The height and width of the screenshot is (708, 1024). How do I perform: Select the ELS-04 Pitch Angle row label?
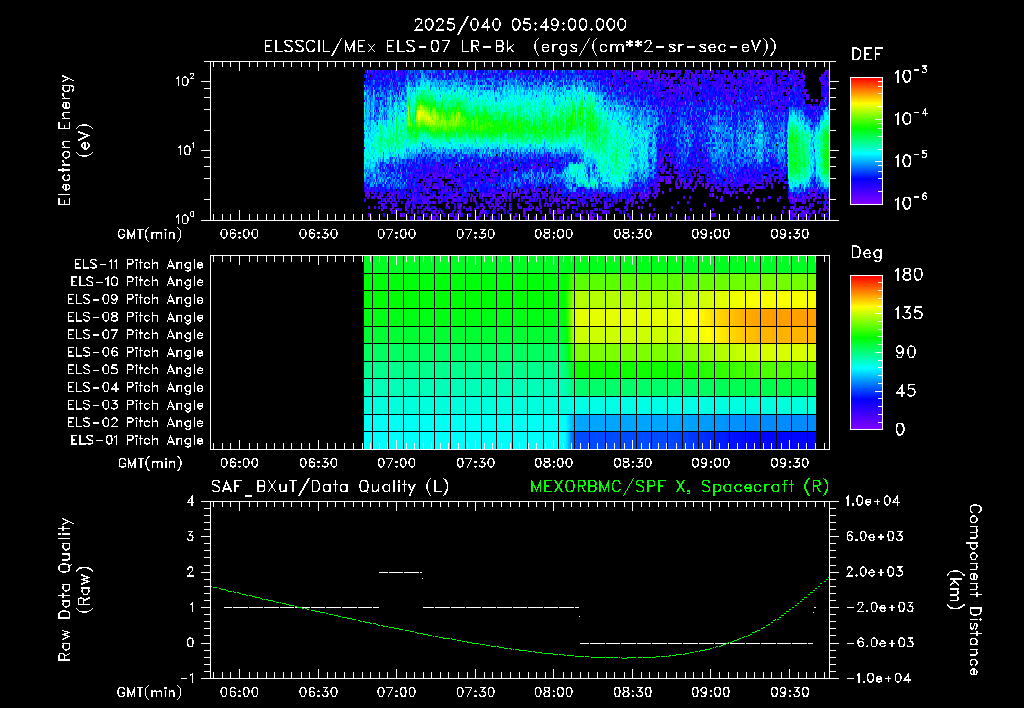click(135, 387)
